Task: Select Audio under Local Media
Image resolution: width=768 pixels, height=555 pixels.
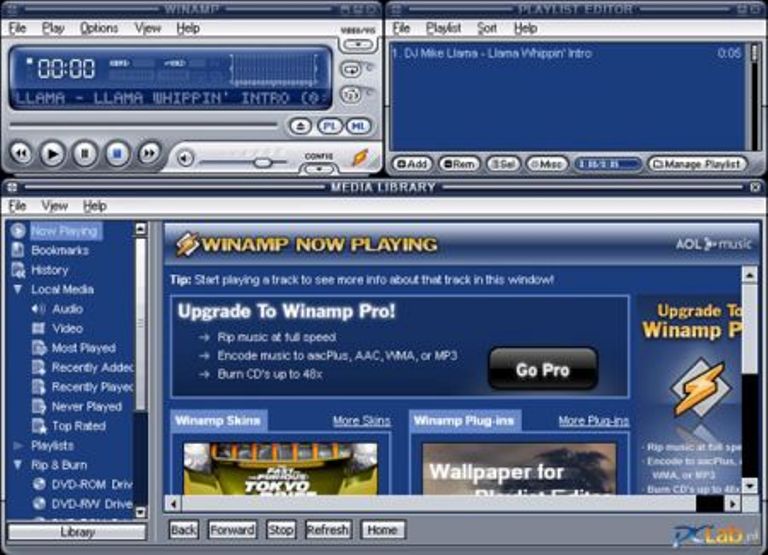Action: tap(68, 309)
